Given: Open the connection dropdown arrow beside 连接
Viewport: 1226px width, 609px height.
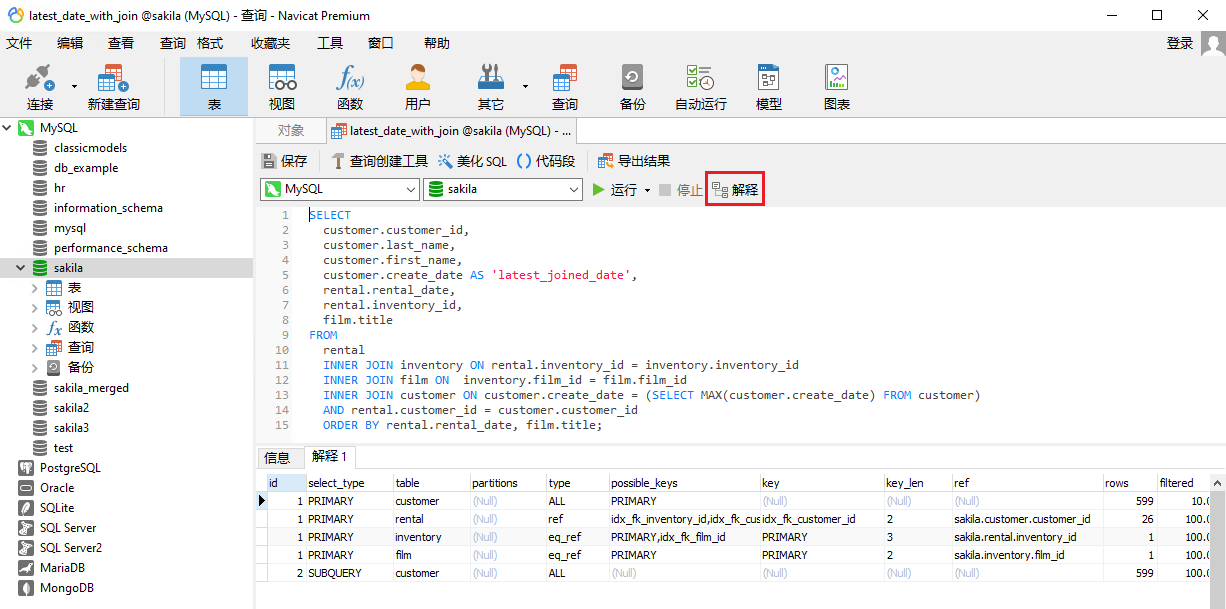Looking at the screenshot, I should (x=74, y=86).
